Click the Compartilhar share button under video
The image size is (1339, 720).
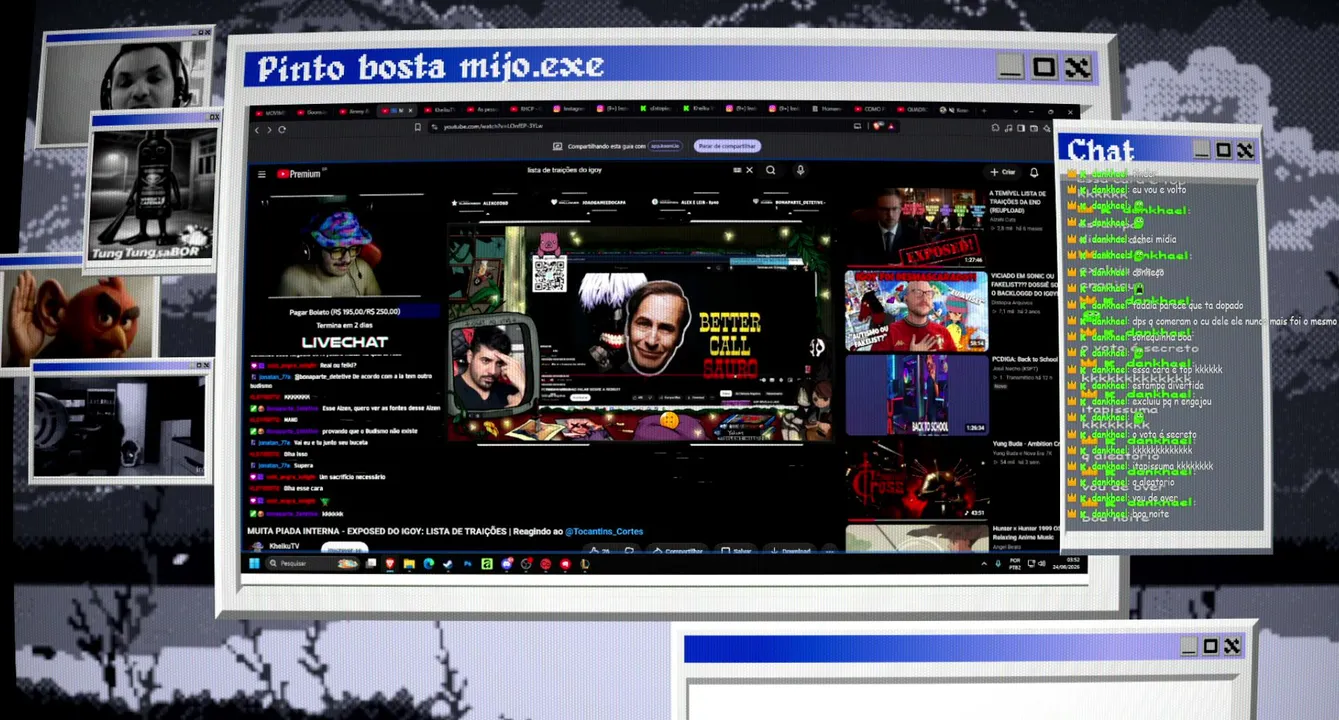[x=678, y=550]
